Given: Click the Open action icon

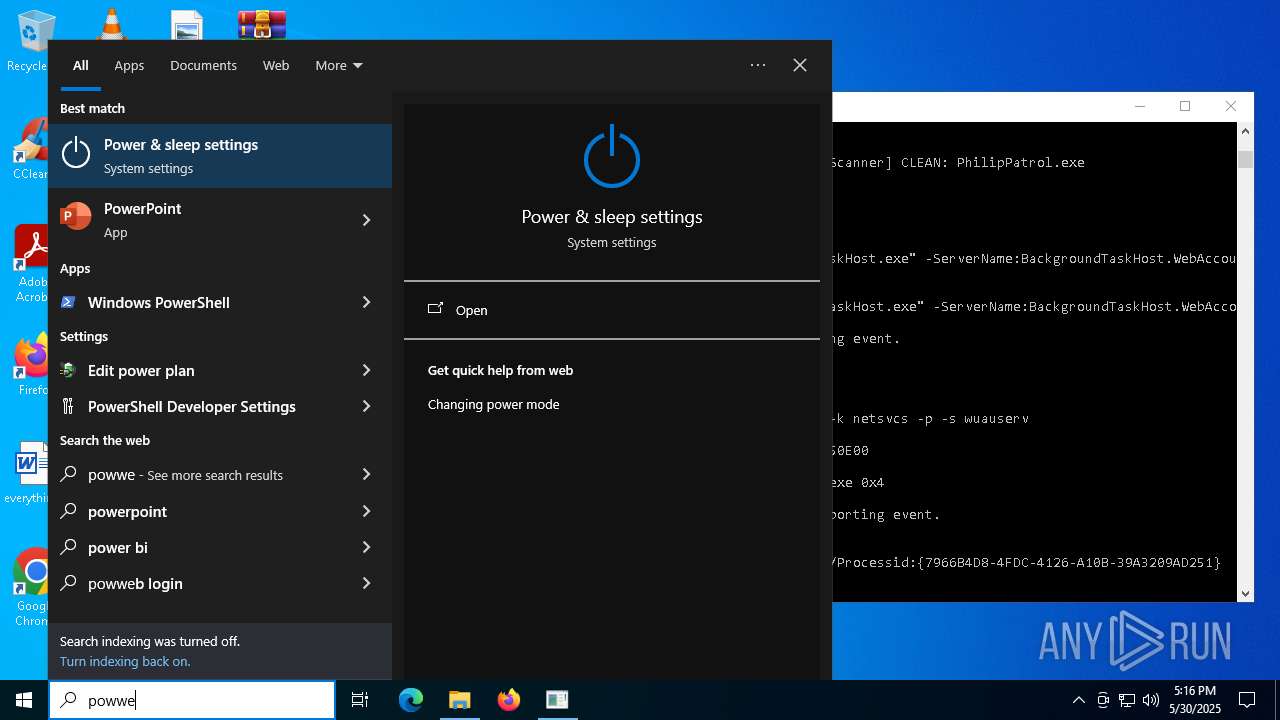Looking at the screenshot, I should click(435, 309).
